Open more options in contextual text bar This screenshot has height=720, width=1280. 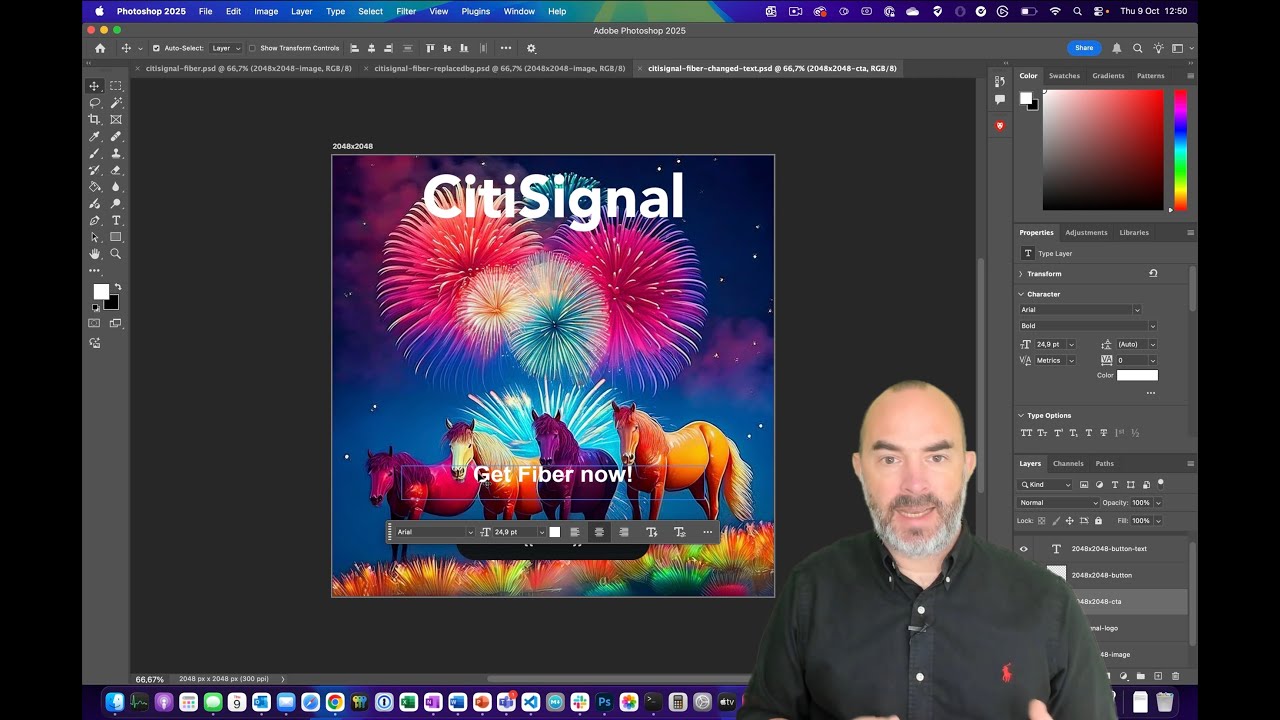[x=708, y=532]
